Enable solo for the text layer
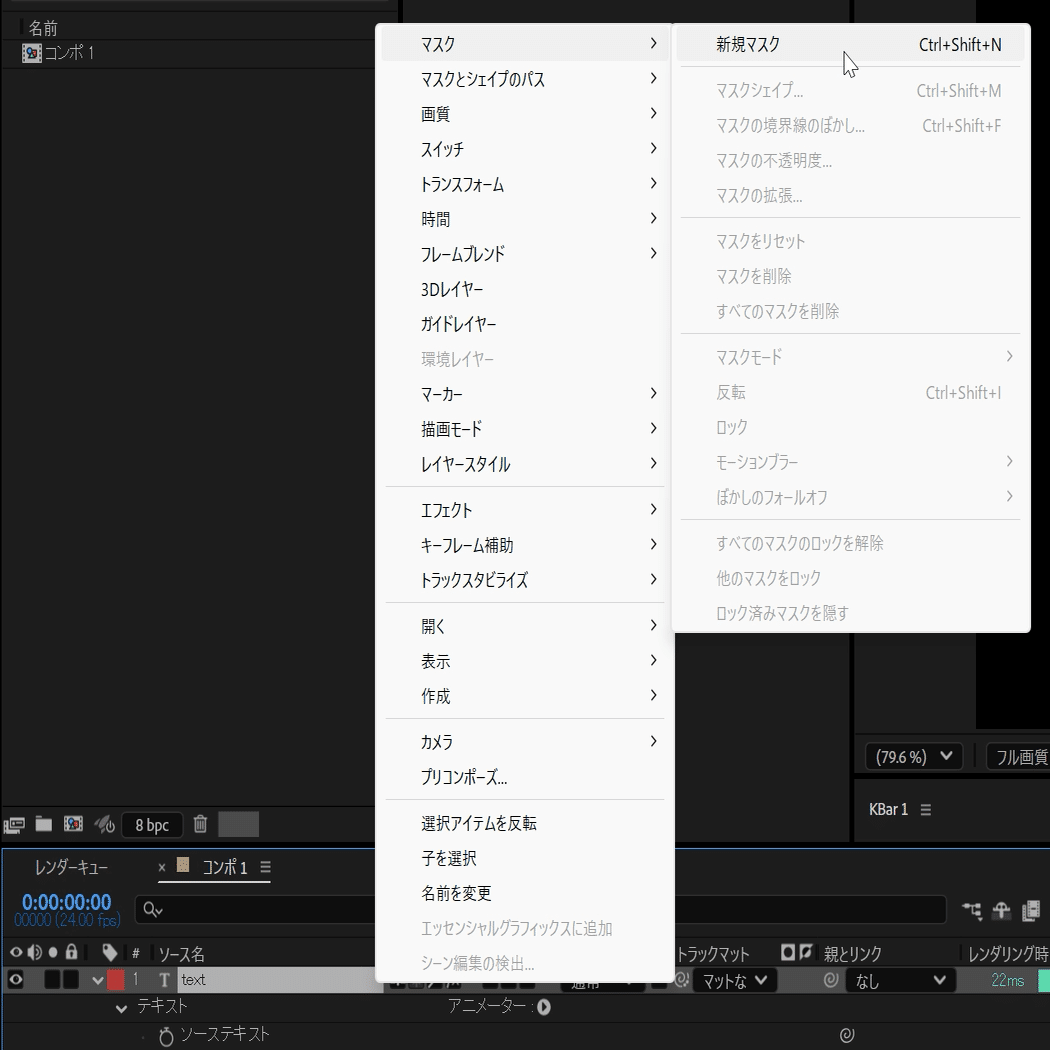 [53, 980]
